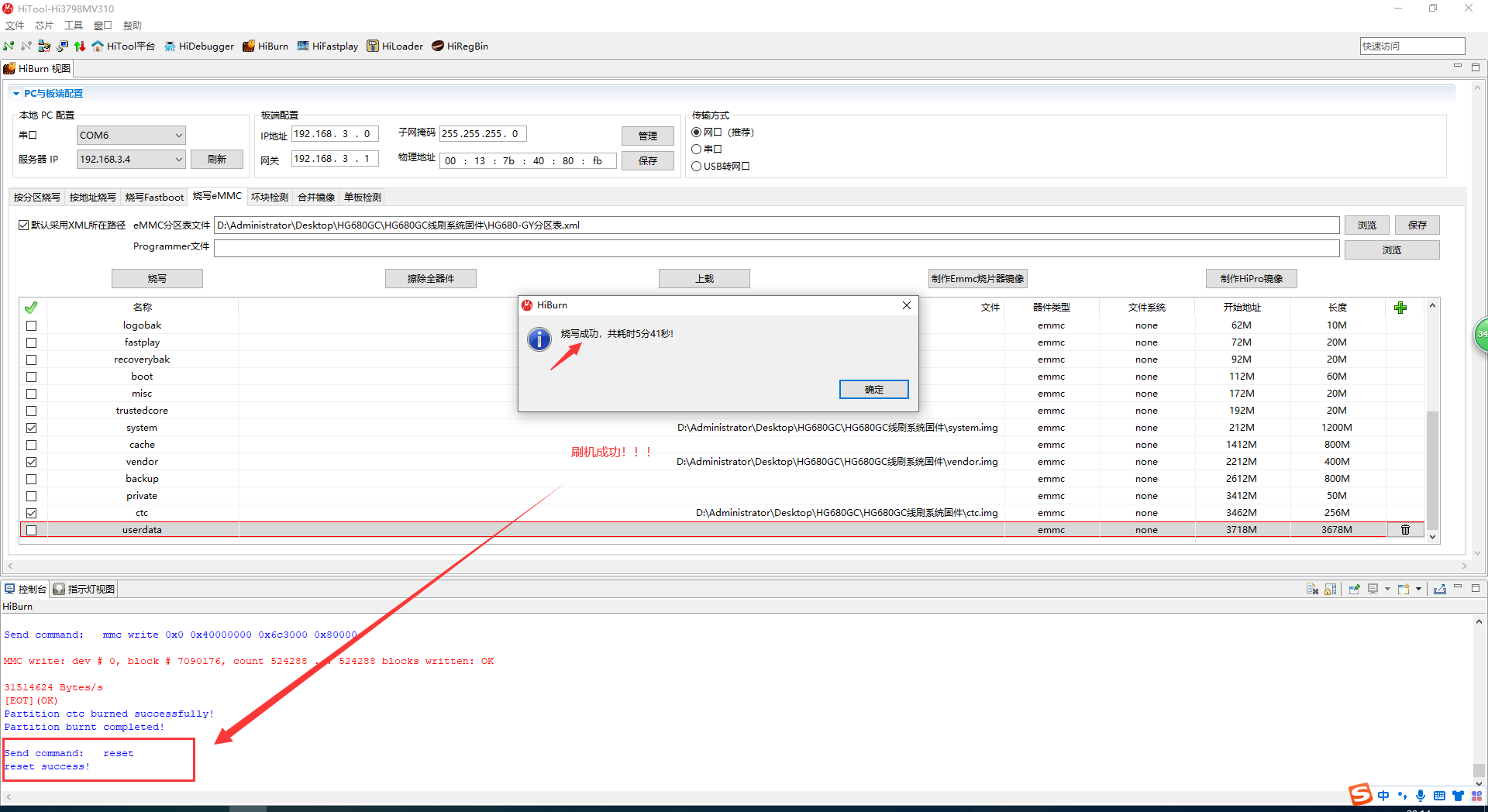Viewport: 1488px width, 812px height.
Task: Click the trash icon in the userdata row
Action: click(x=1405, y=530)
